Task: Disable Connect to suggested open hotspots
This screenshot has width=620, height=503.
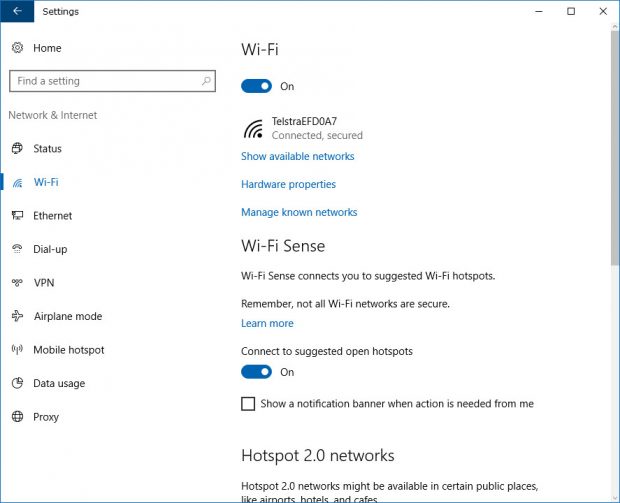Action: (x=256, y=372)
